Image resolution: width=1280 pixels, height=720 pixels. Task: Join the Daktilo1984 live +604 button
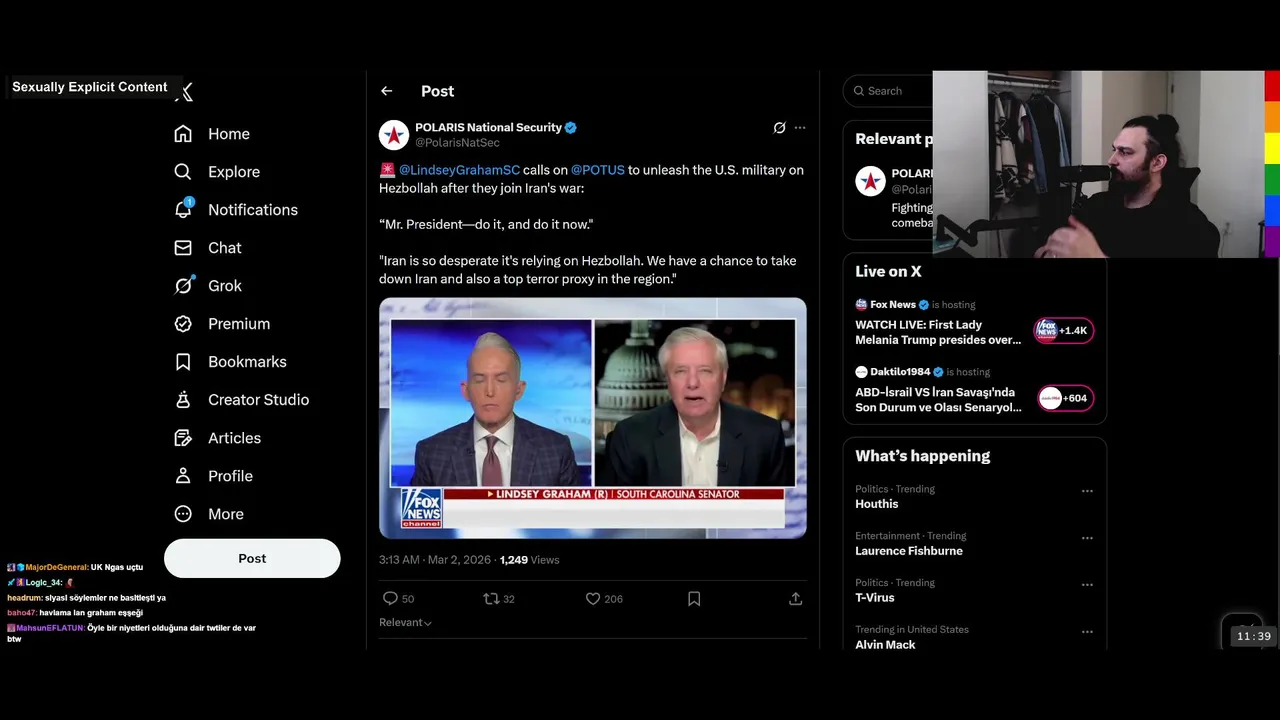1064,398
